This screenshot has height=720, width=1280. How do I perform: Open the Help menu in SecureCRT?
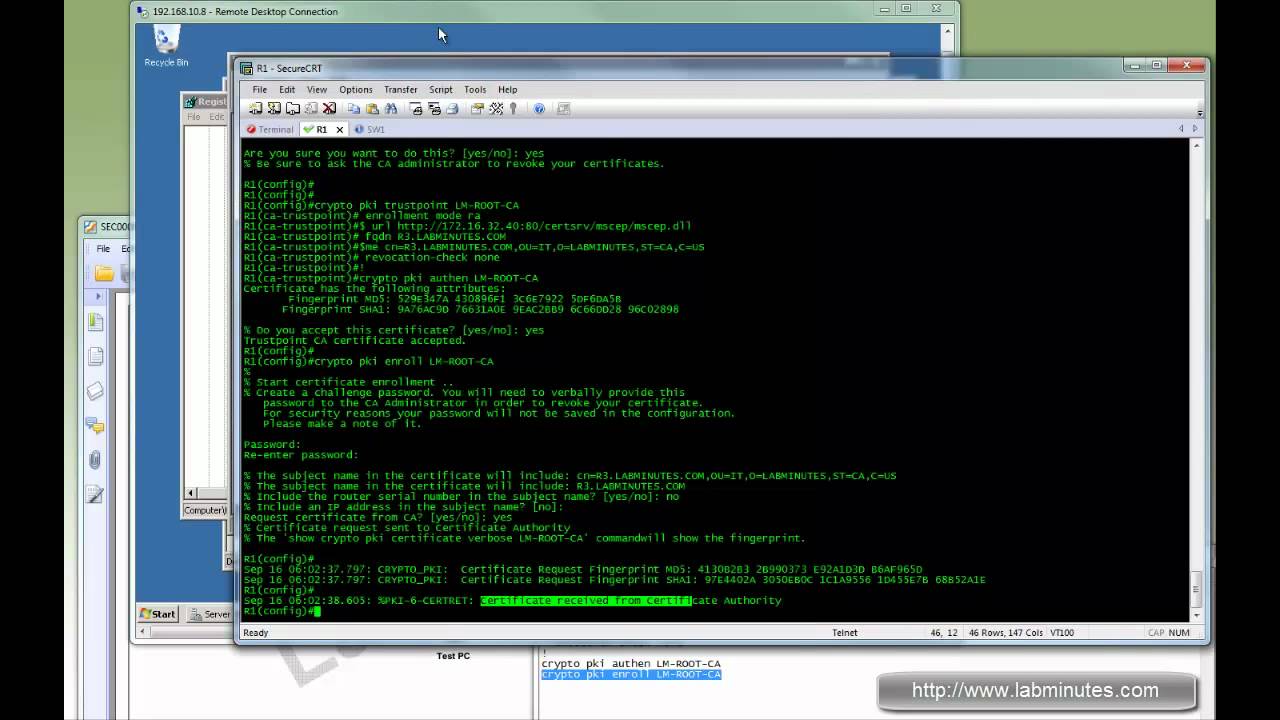tap(507, 89)
